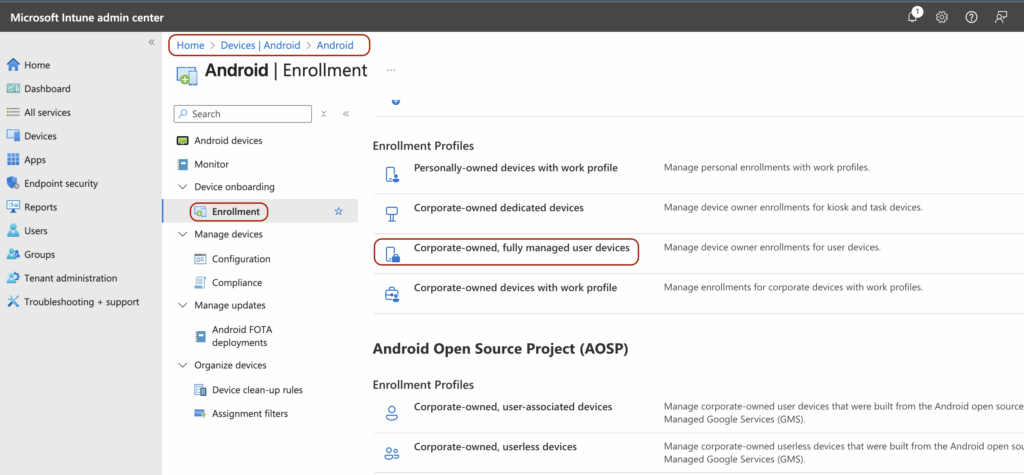Image resolution: width=1024 pixels, height=475 pixels.
Task: Click Home link in the breadcrumb
Action: (x=190, y=45)
